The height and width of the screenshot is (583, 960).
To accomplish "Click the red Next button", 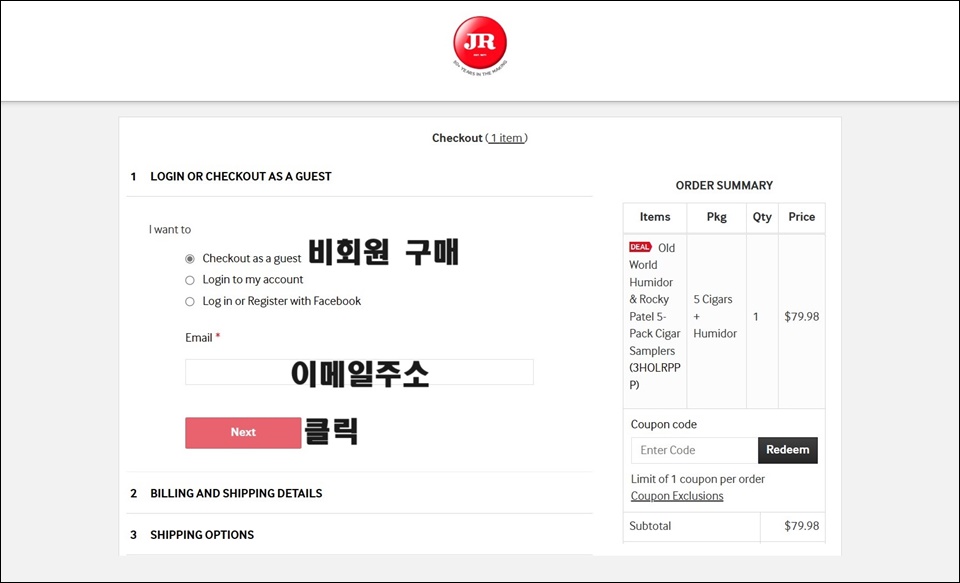I will tap(243, 432).
